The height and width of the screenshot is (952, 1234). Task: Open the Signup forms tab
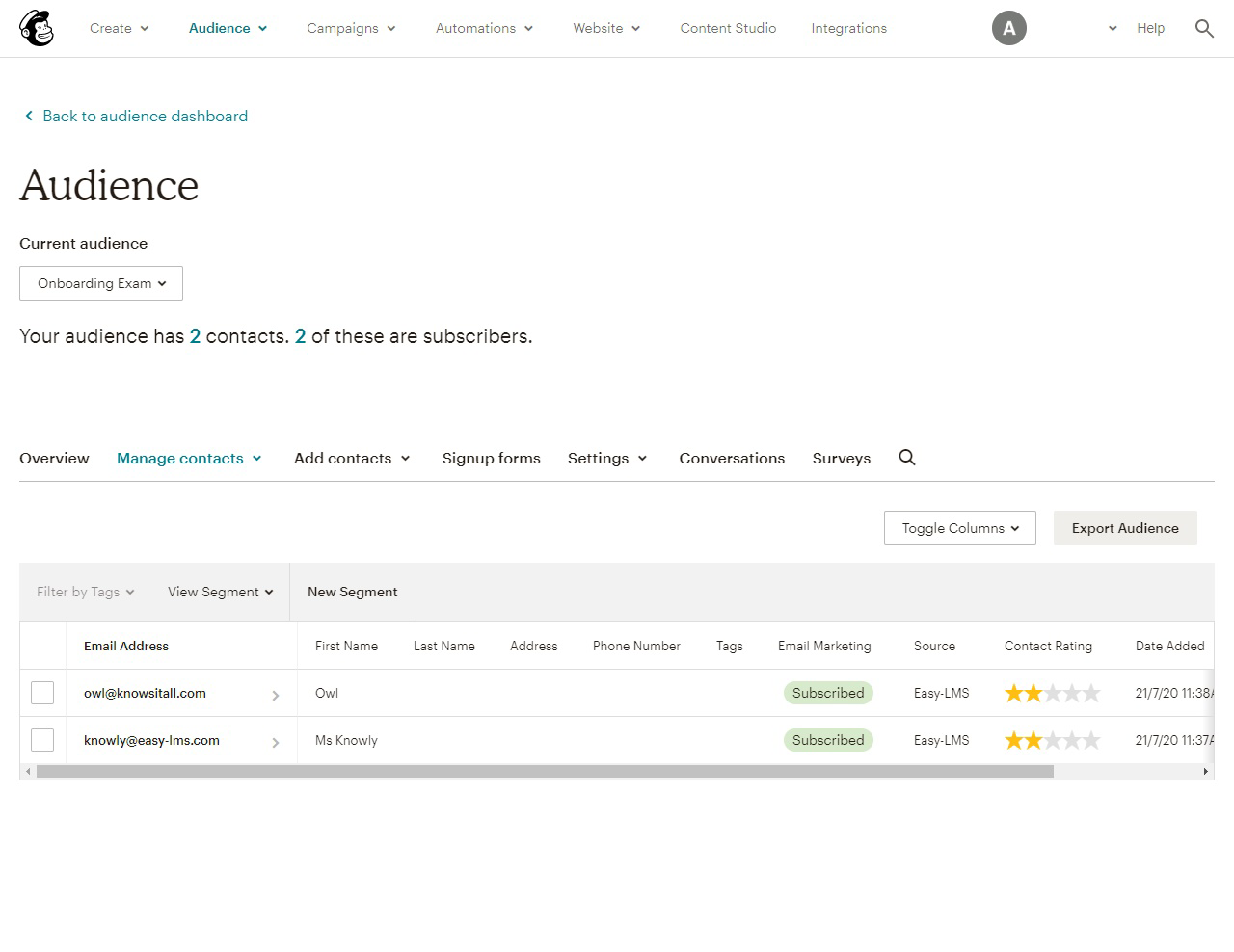(492, 458)
